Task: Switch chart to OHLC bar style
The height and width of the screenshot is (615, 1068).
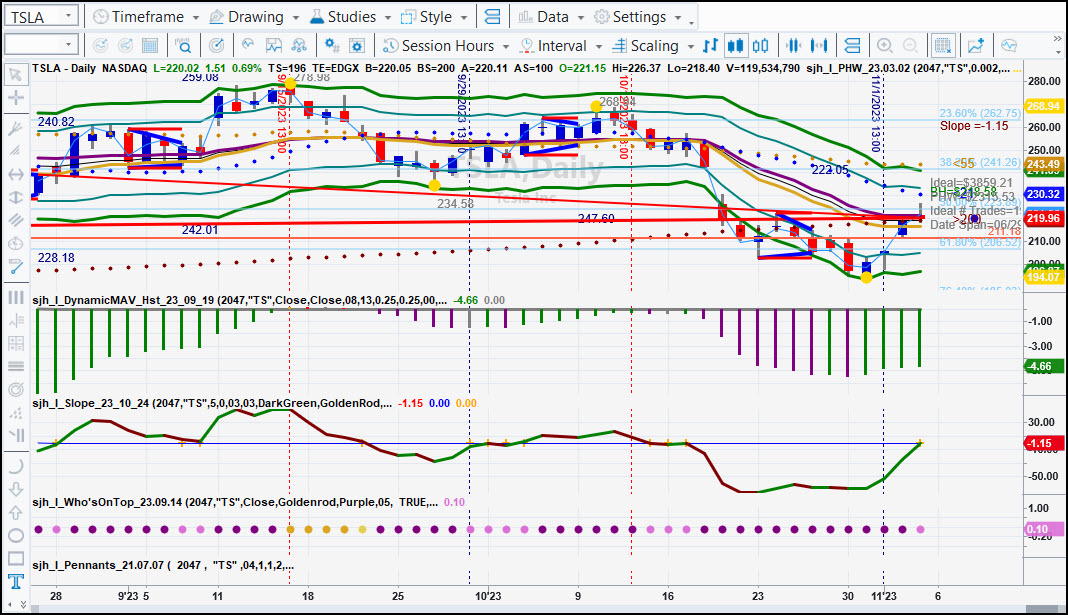Action: pyautogui.click(x=710, y=46)
